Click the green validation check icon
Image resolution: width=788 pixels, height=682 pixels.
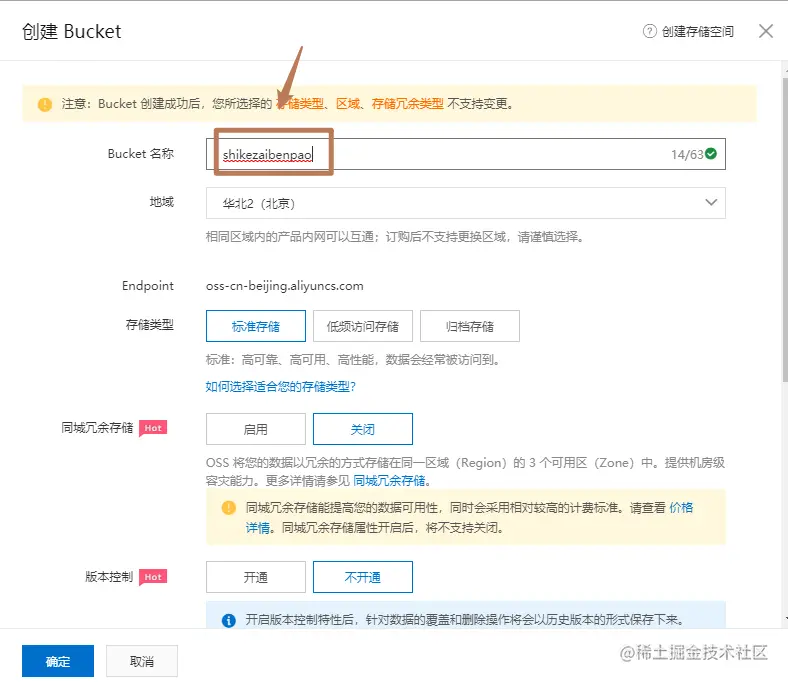tap(711, 154)
